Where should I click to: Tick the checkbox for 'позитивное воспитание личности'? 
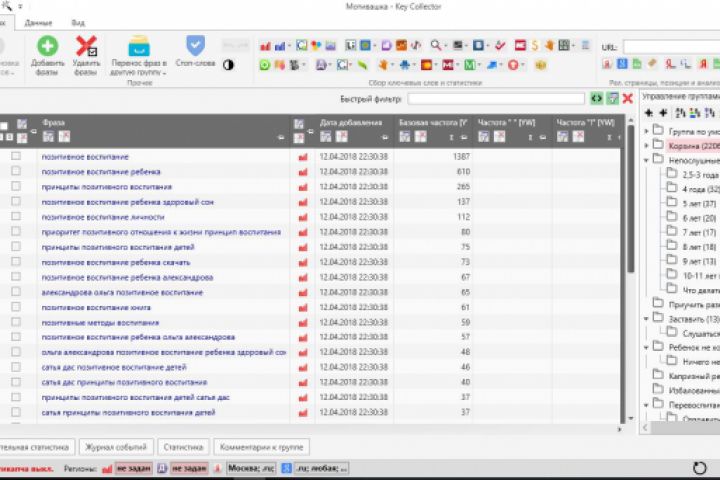click(16, 216)
